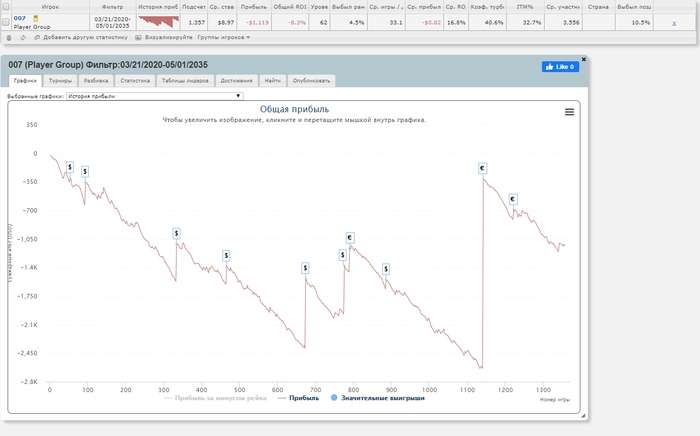
Task: Sort by the Общий ROI column header
Action: click(290, 7)
